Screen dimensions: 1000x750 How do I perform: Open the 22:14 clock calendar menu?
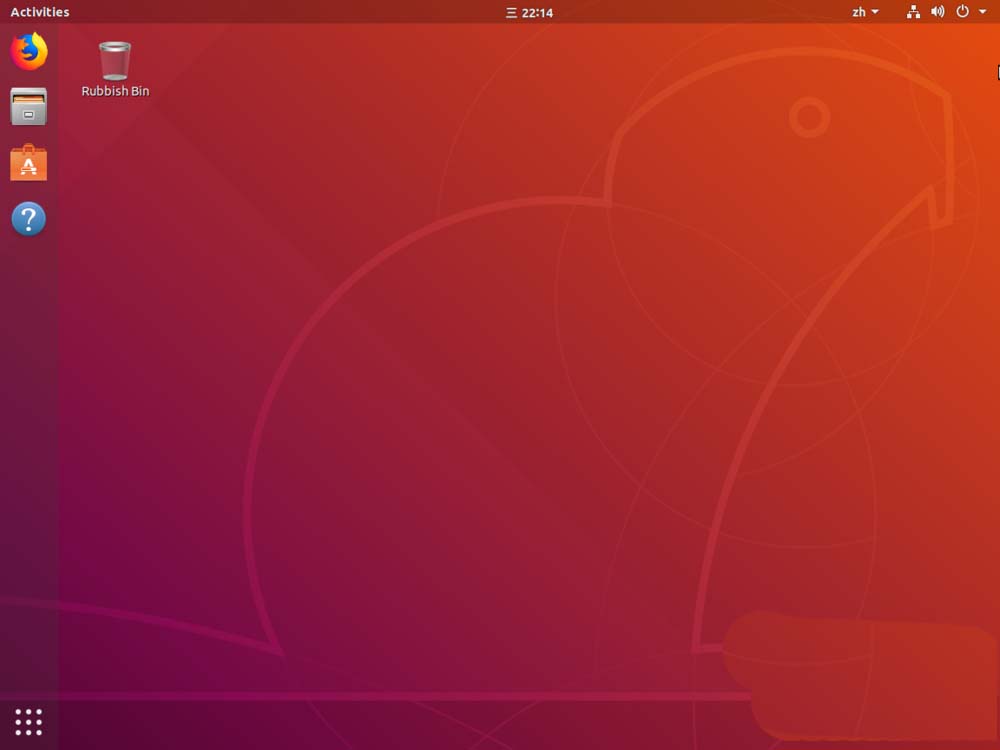coord(537,13)
